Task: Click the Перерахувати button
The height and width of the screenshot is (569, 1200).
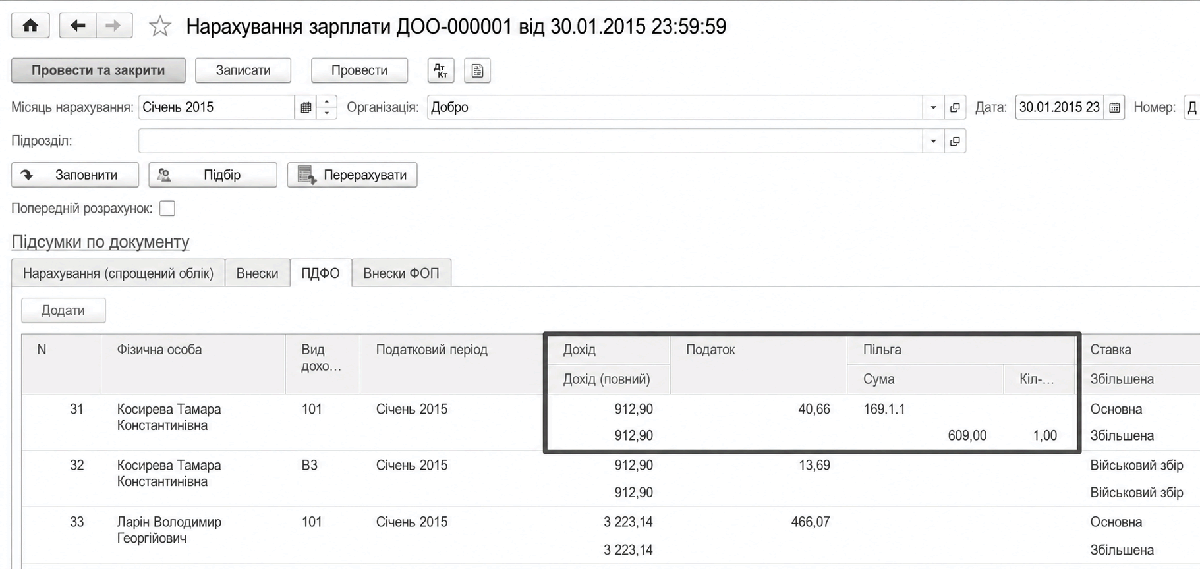Action: (352, 174)
